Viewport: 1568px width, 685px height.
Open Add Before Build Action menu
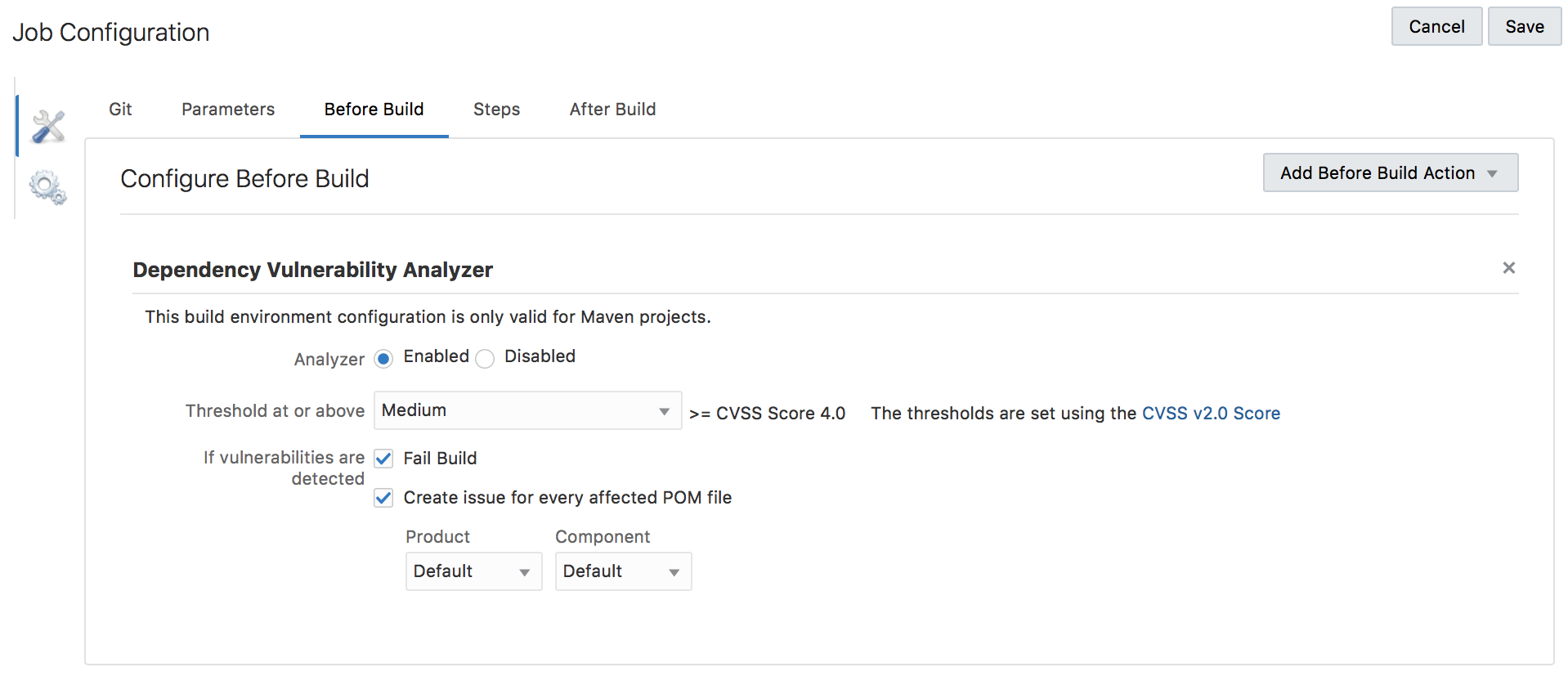coord(1390,173)
